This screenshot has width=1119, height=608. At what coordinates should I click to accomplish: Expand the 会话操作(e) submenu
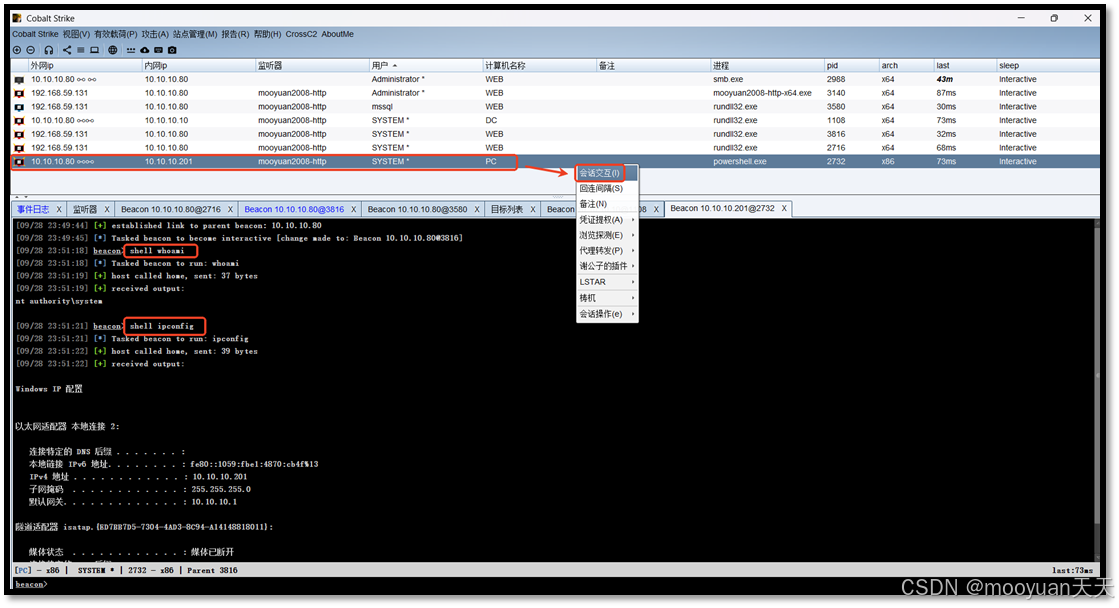607,314
